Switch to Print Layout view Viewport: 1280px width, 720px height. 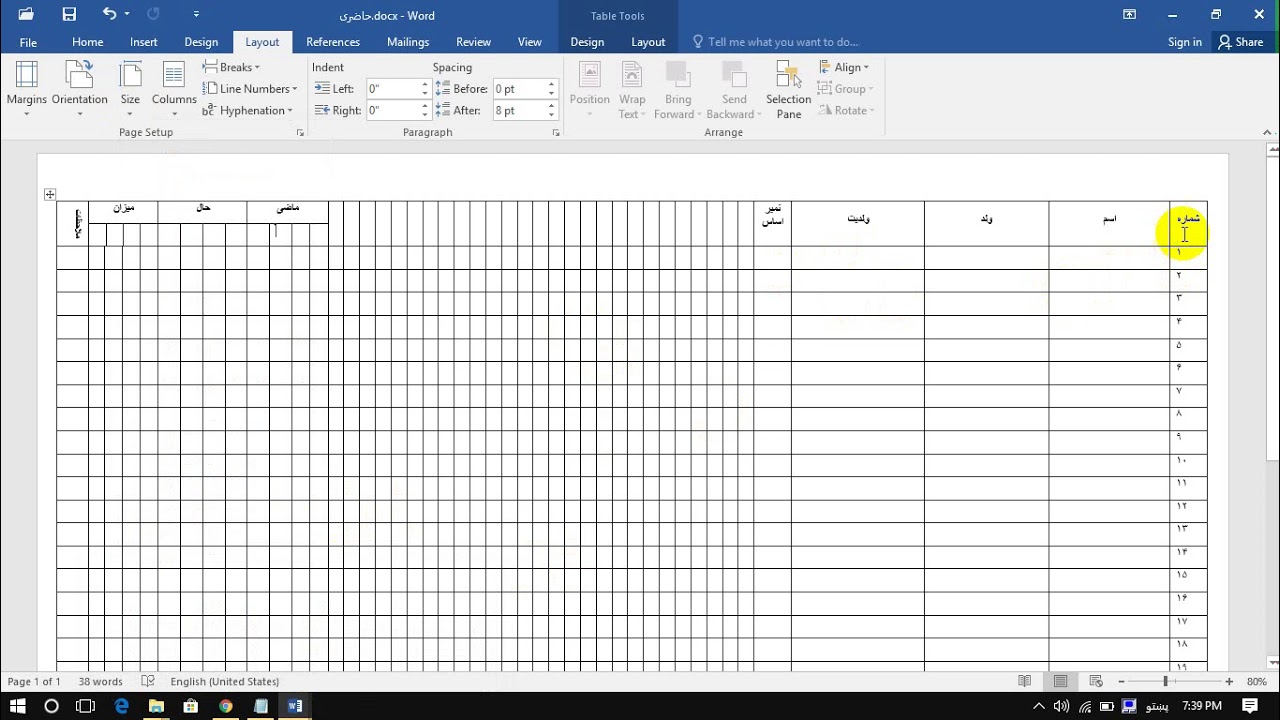(x=1061, y=682)
